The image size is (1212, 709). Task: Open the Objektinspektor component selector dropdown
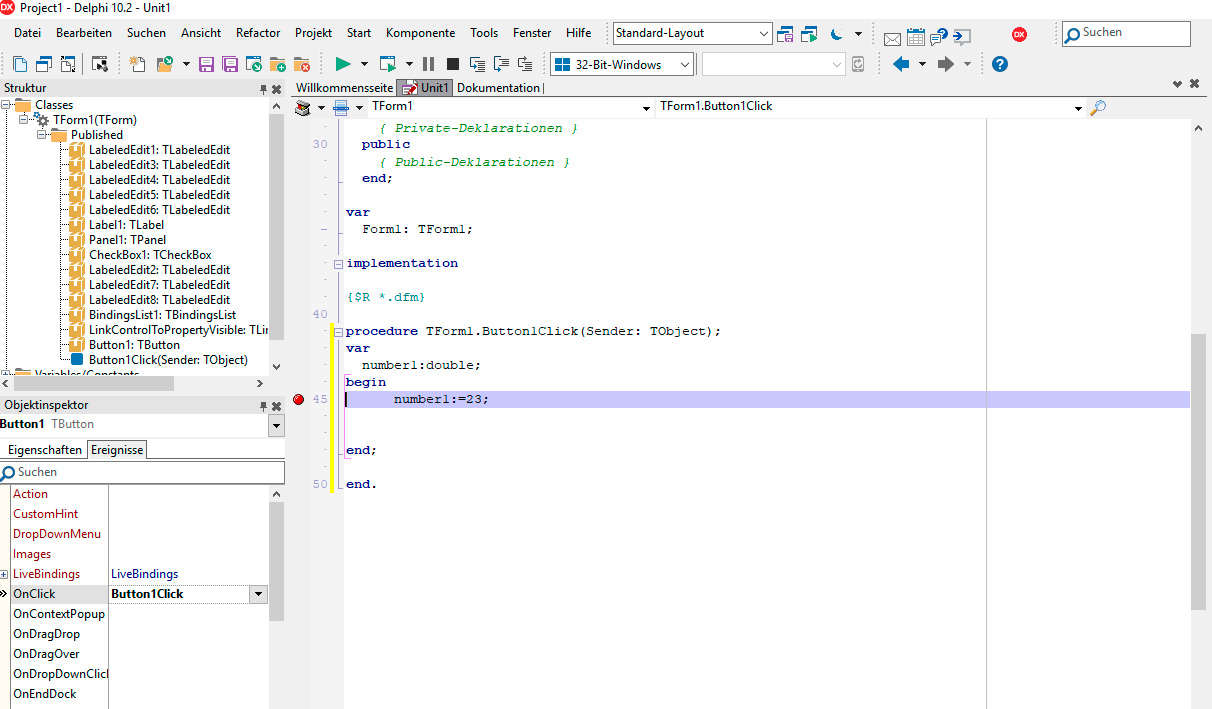coord(276,425)
